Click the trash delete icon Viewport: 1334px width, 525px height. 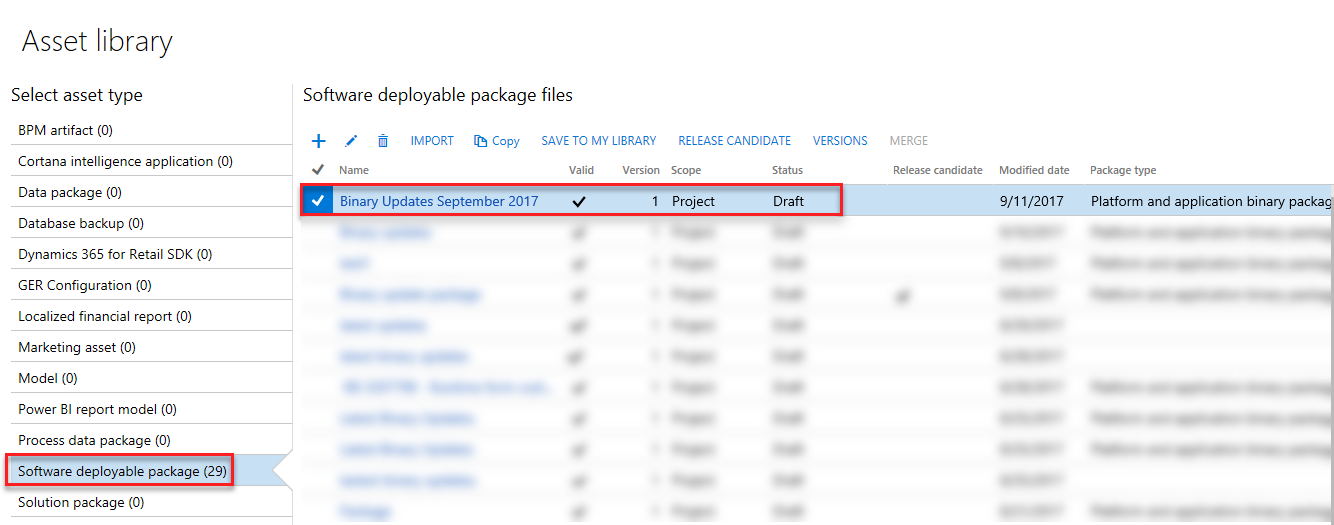pos(383,141)
